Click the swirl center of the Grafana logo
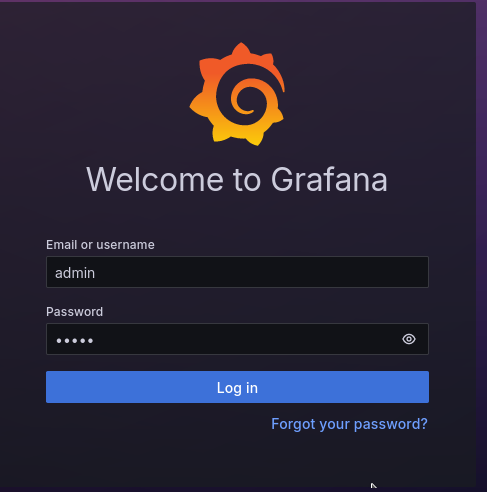This screenshot has height=492, width=487. coord(246,100)
